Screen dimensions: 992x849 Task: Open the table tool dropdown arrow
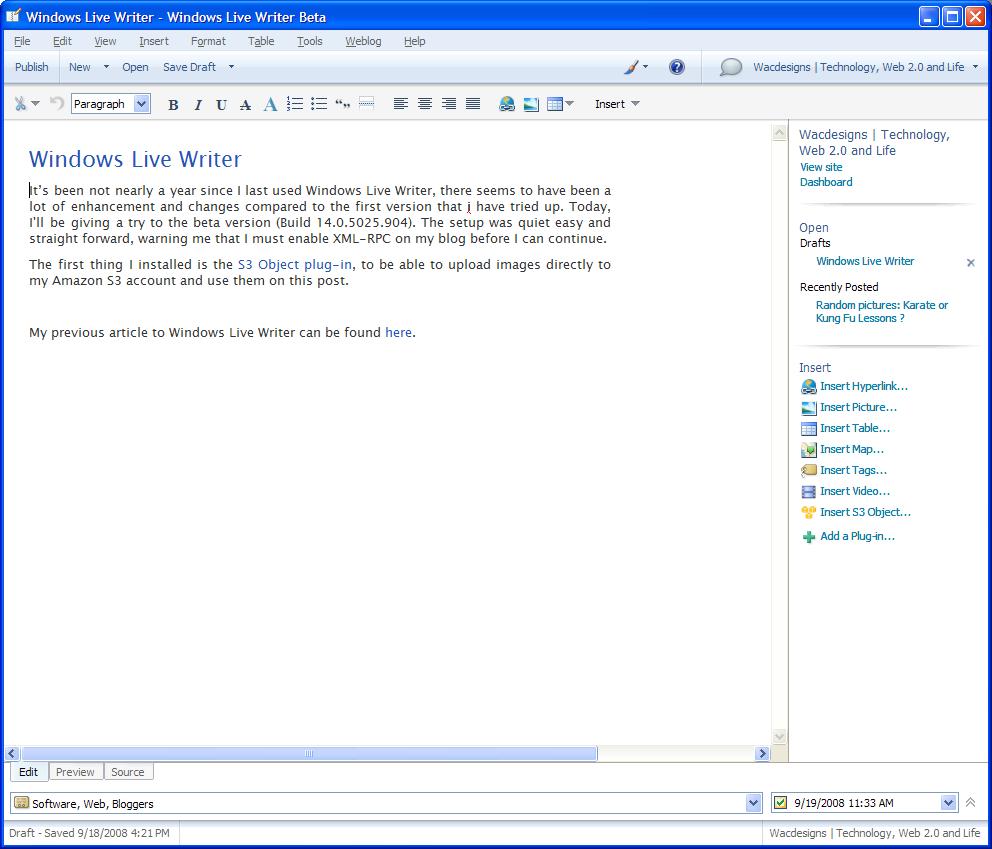click(569, 104)
